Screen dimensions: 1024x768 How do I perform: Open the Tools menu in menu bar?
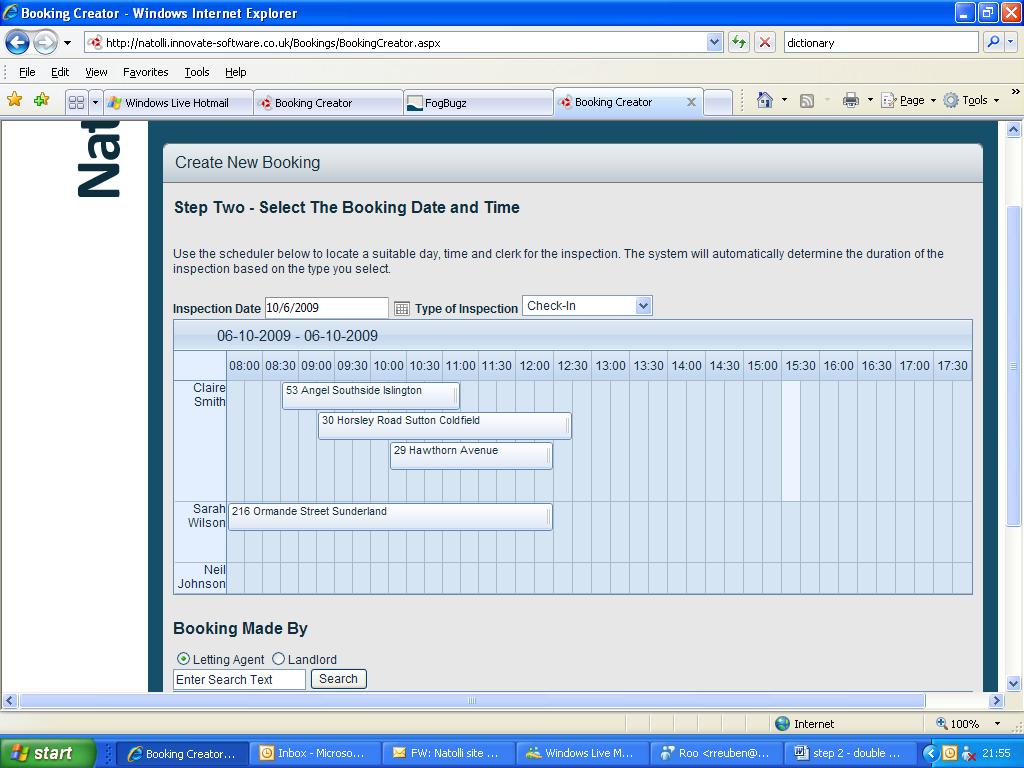[197, 72]
